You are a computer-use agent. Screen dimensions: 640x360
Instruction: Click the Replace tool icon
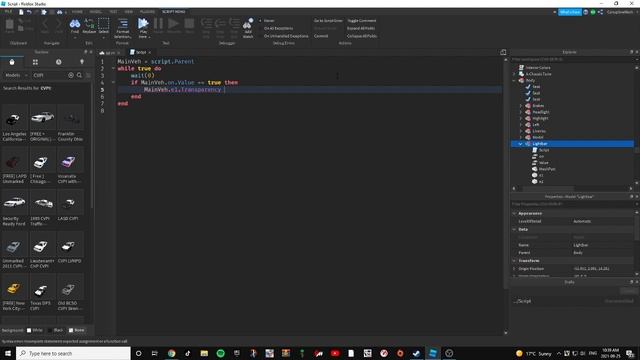(x=89, y=24)
